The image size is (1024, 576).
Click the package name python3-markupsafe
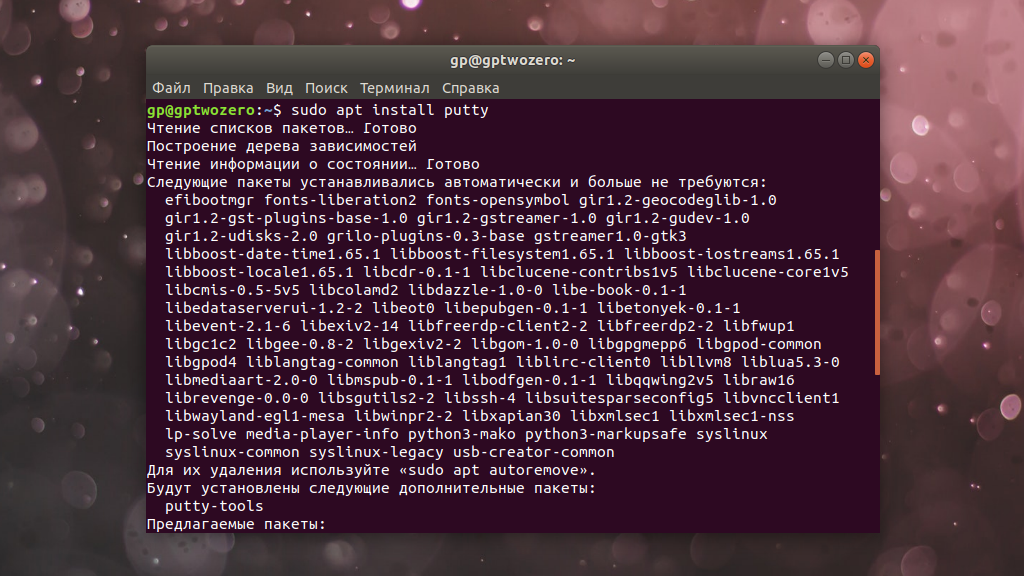pyautogui.click(x=606, y=434)
